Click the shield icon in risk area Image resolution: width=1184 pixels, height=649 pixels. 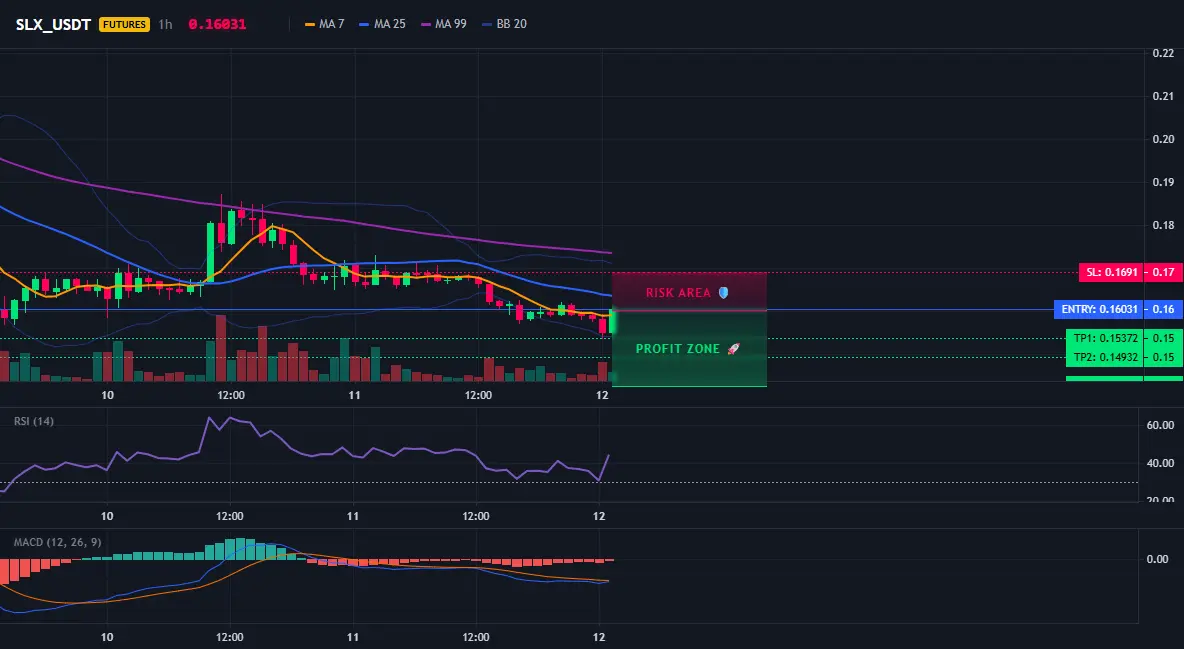point(723,292)
